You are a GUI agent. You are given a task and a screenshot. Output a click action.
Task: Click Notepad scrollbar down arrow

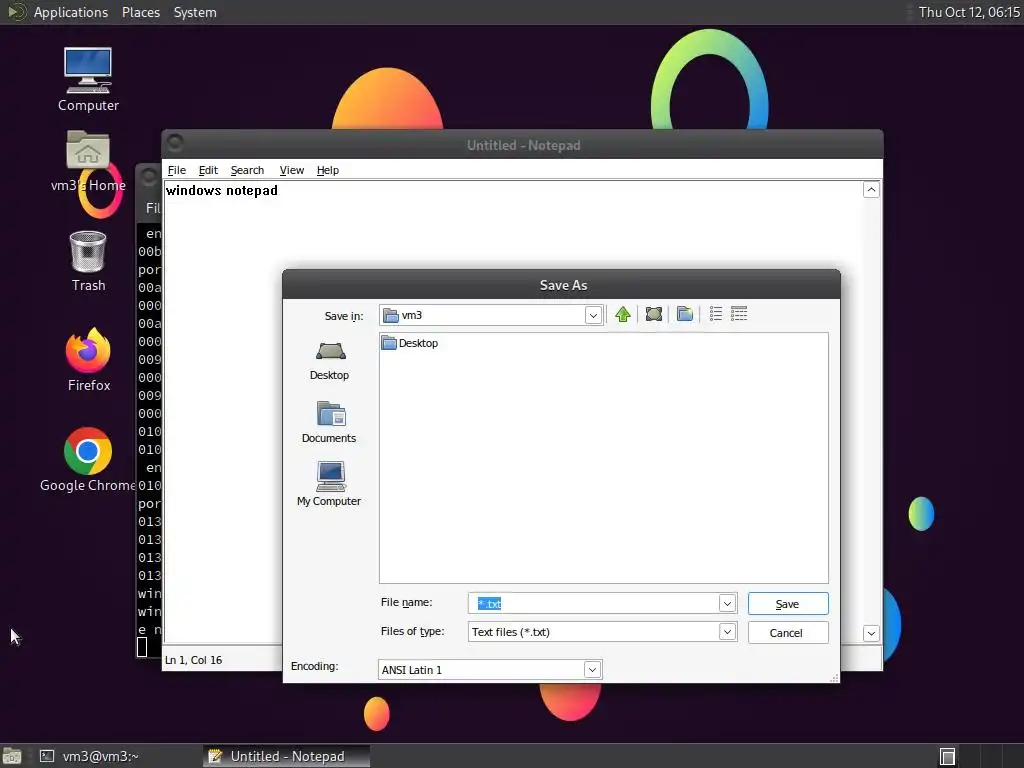pos(871,633)
